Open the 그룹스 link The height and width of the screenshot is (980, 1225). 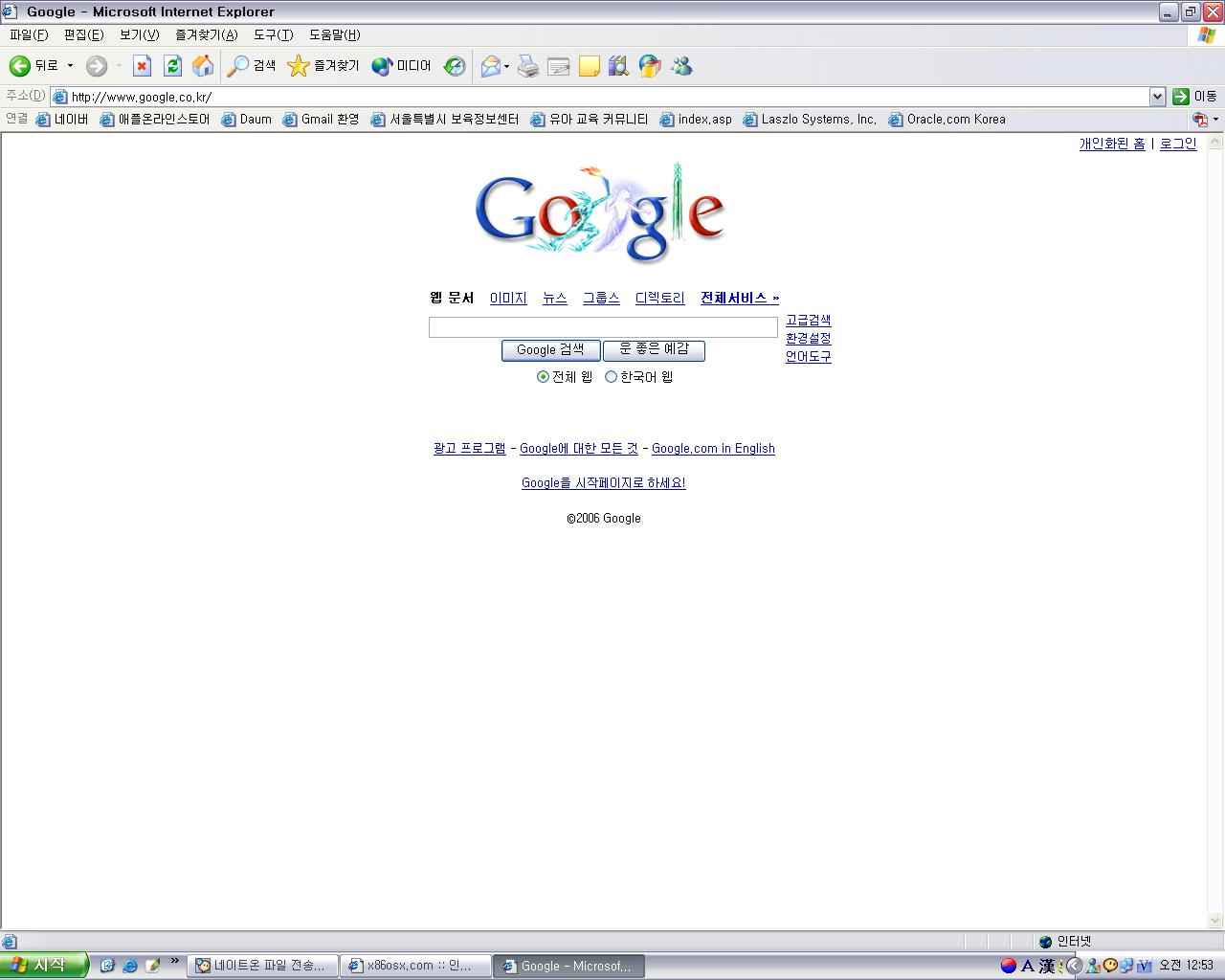point(601,299)
